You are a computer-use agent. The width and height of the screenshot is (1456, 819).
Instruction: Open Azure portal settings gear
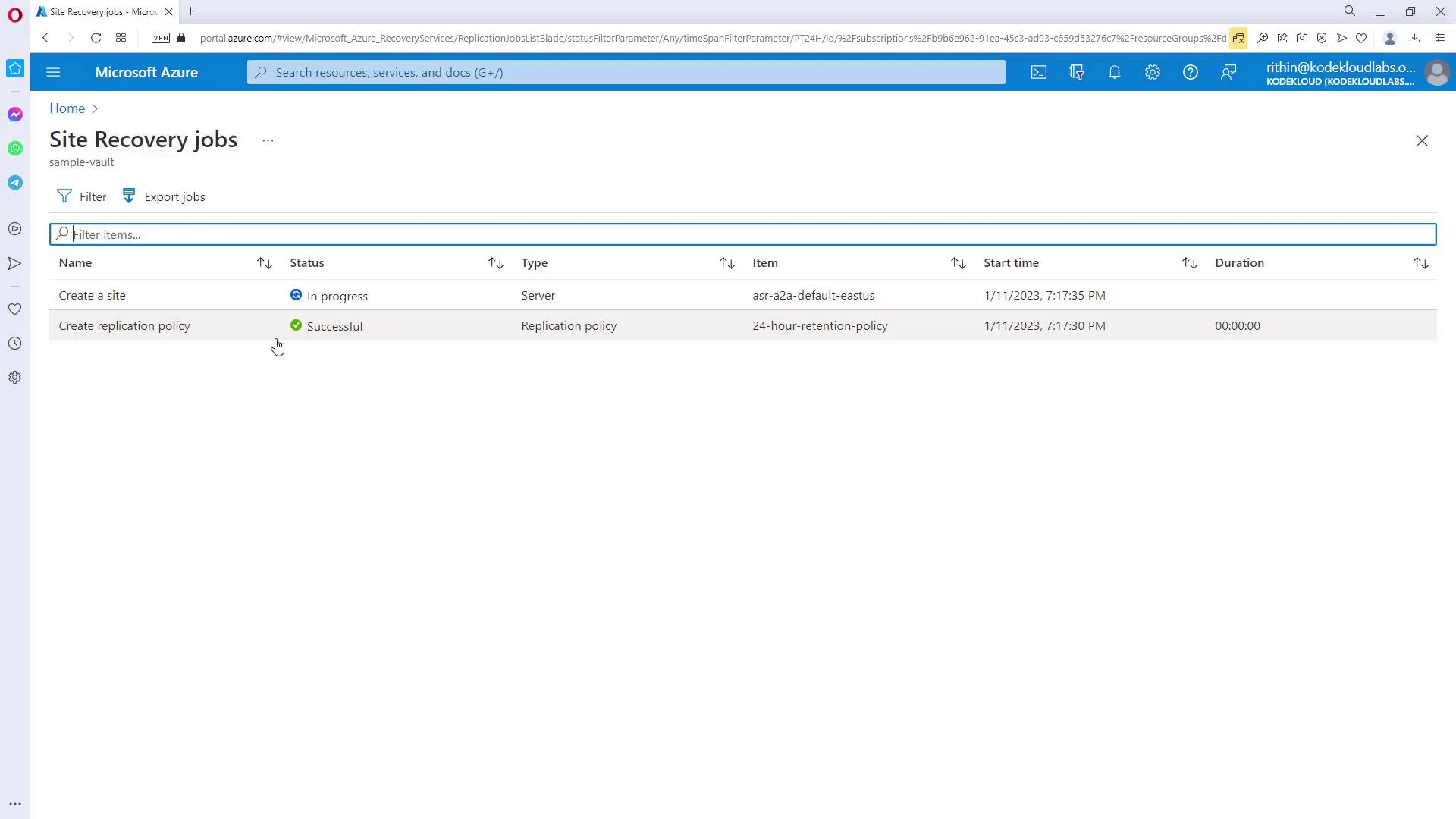(x=1152, y=72)
